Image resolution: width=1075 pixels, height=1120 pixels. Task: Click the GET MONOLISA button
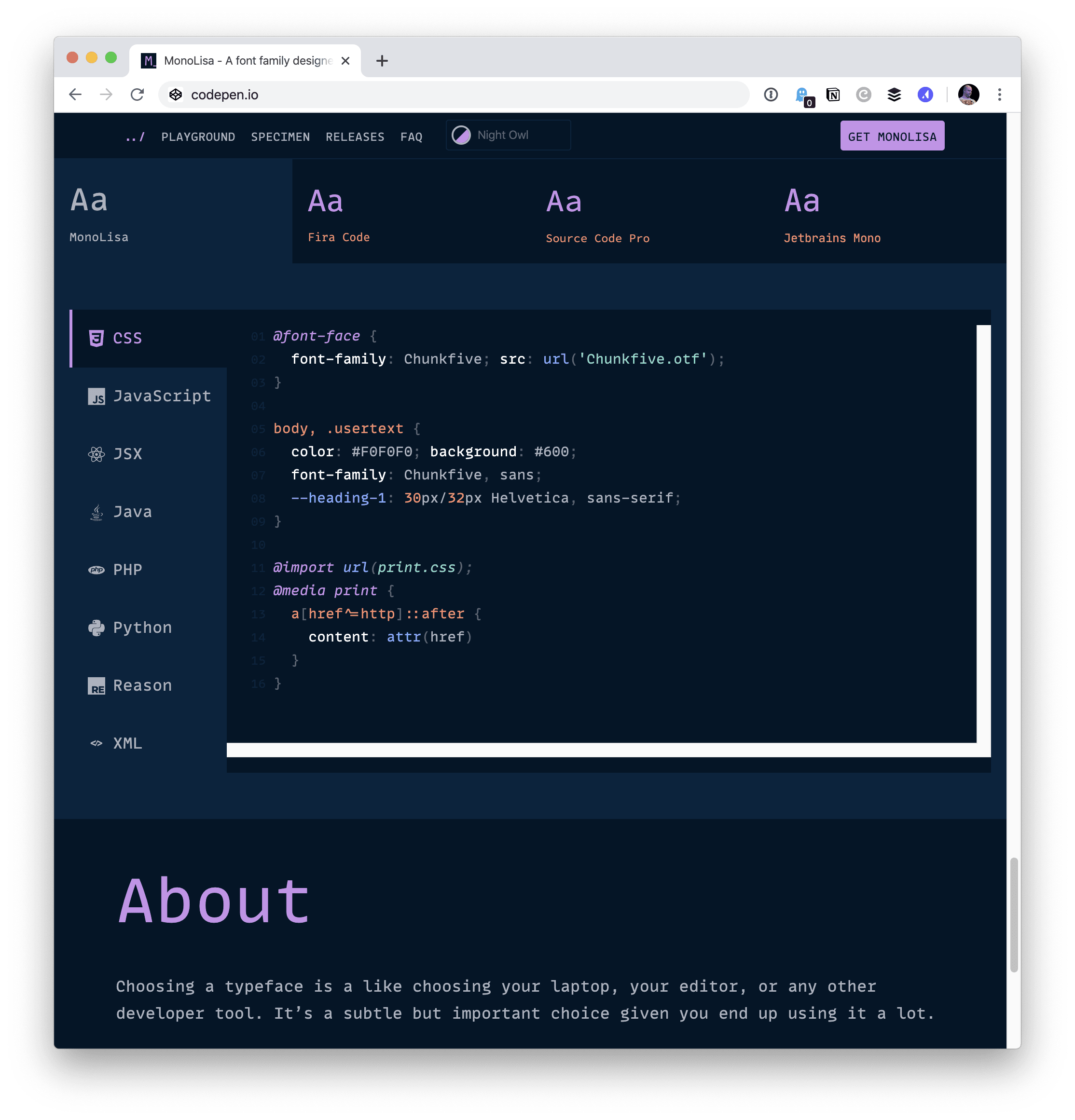coord(892,136)
